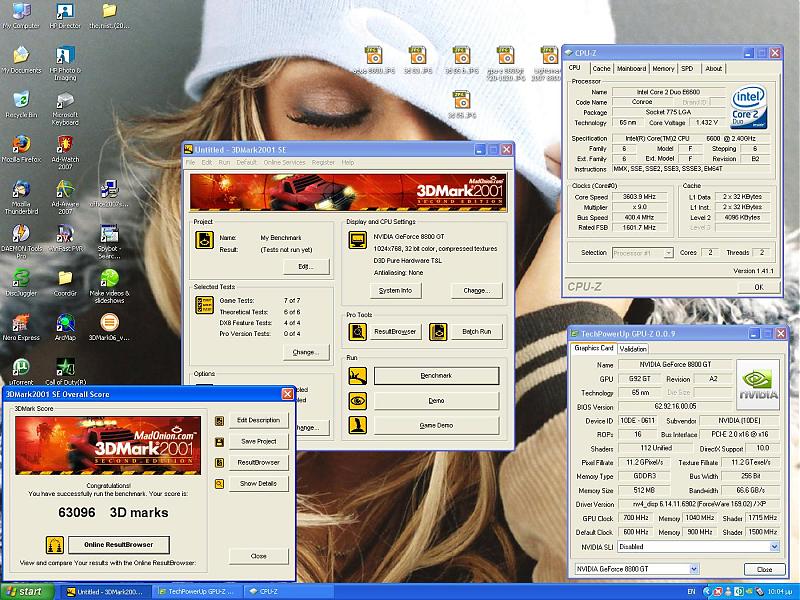Open Make videos & slideshows icon

click(109, 286)
